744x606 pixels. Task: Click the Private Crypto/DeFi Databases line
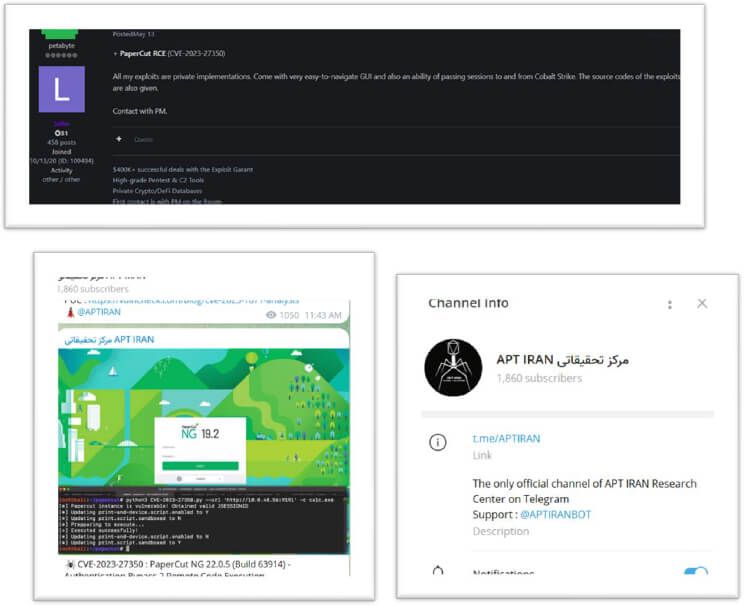click(157, 191)
